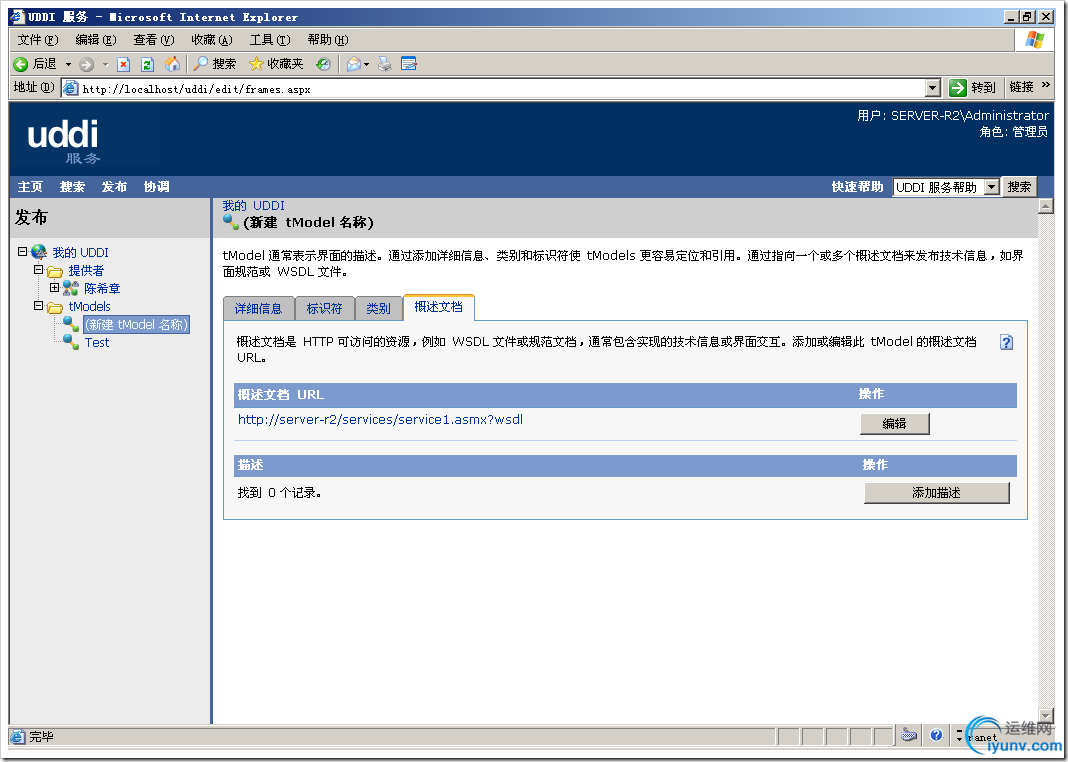Click the tModel icon beside Test
Viewport: 1068px width, 762px height.
[x=71, y=342]
